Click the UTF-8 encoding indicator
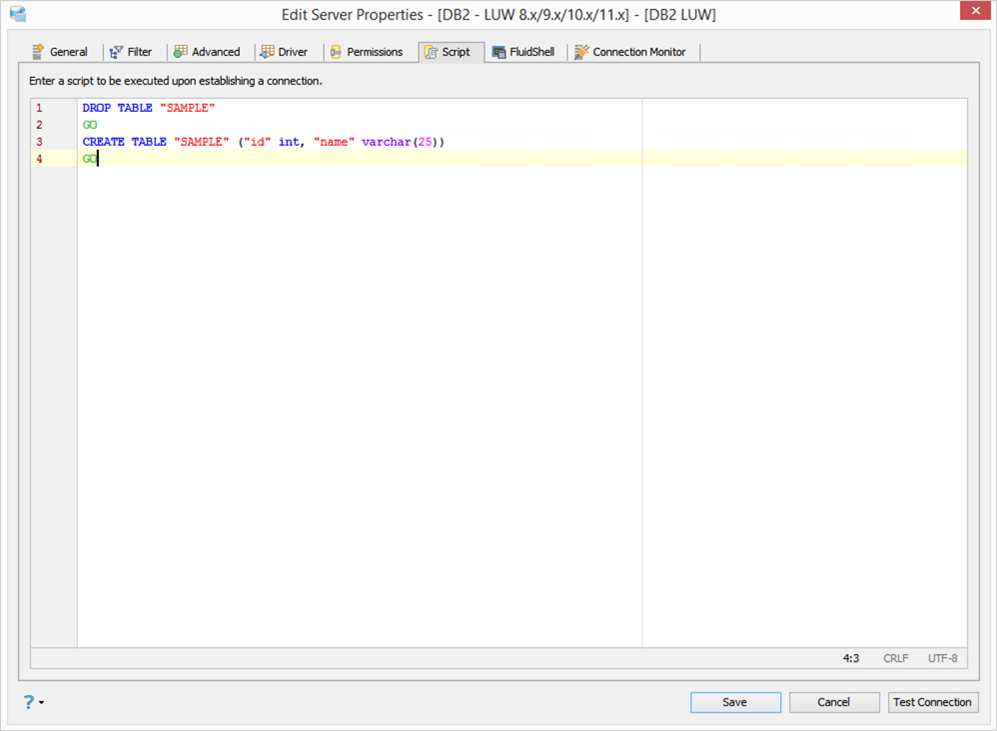The height and width of the screenshot is (731, 997). (x=942, y=659)
